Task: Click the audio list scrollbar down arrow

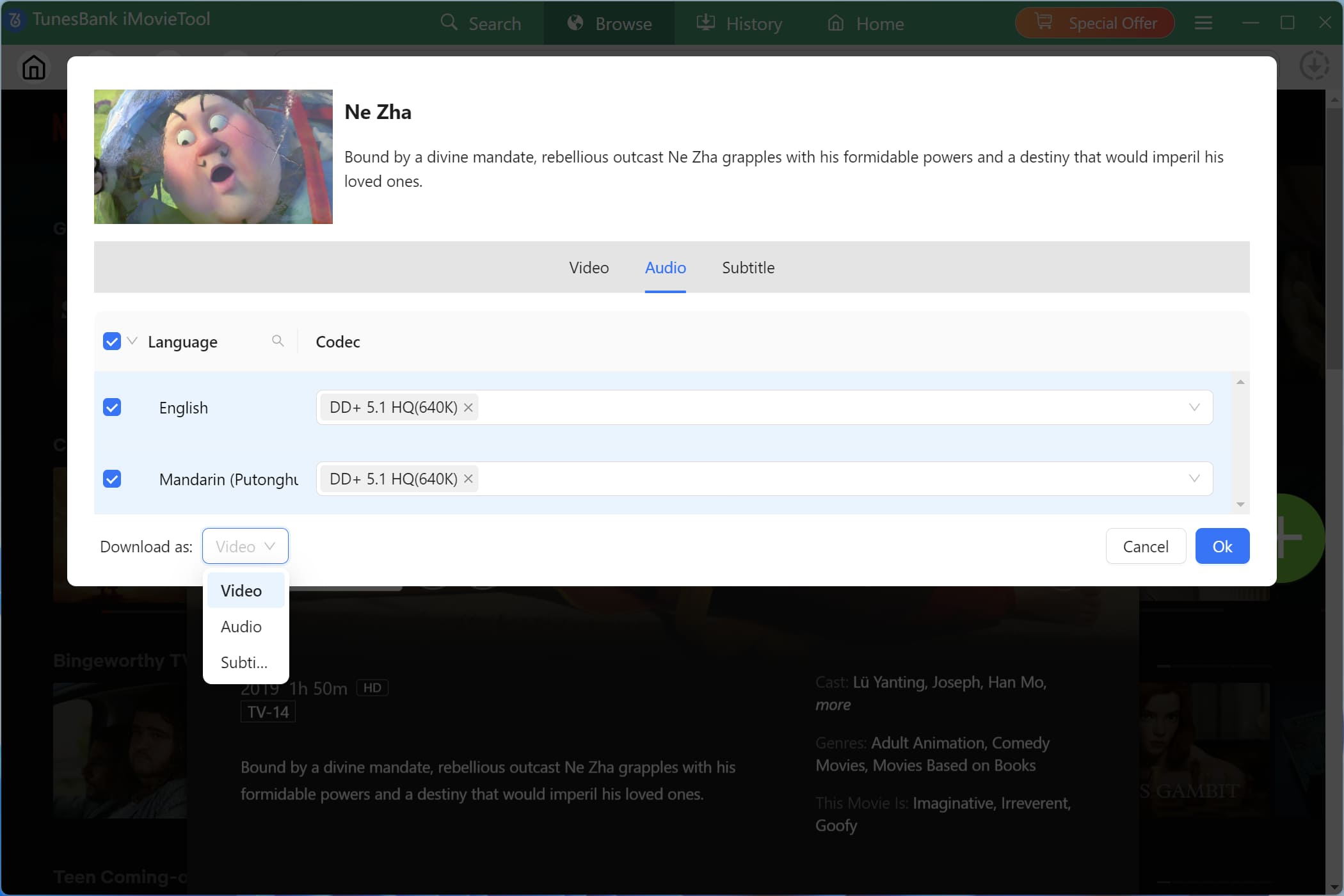Action: pyautogui.click(x=1240, y=505)
